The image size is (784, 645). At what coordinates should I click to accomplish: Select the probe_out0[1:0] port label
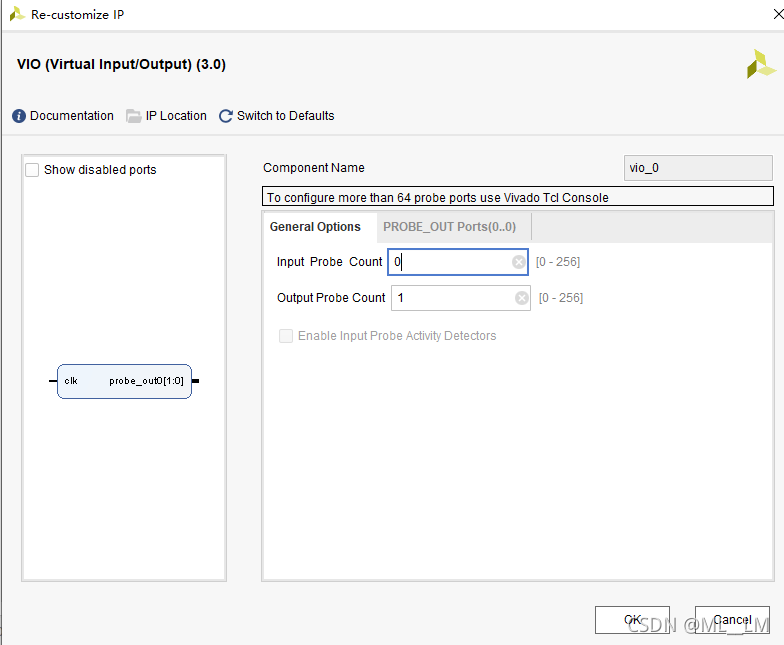pyautogui.click(x=146, y=381)
